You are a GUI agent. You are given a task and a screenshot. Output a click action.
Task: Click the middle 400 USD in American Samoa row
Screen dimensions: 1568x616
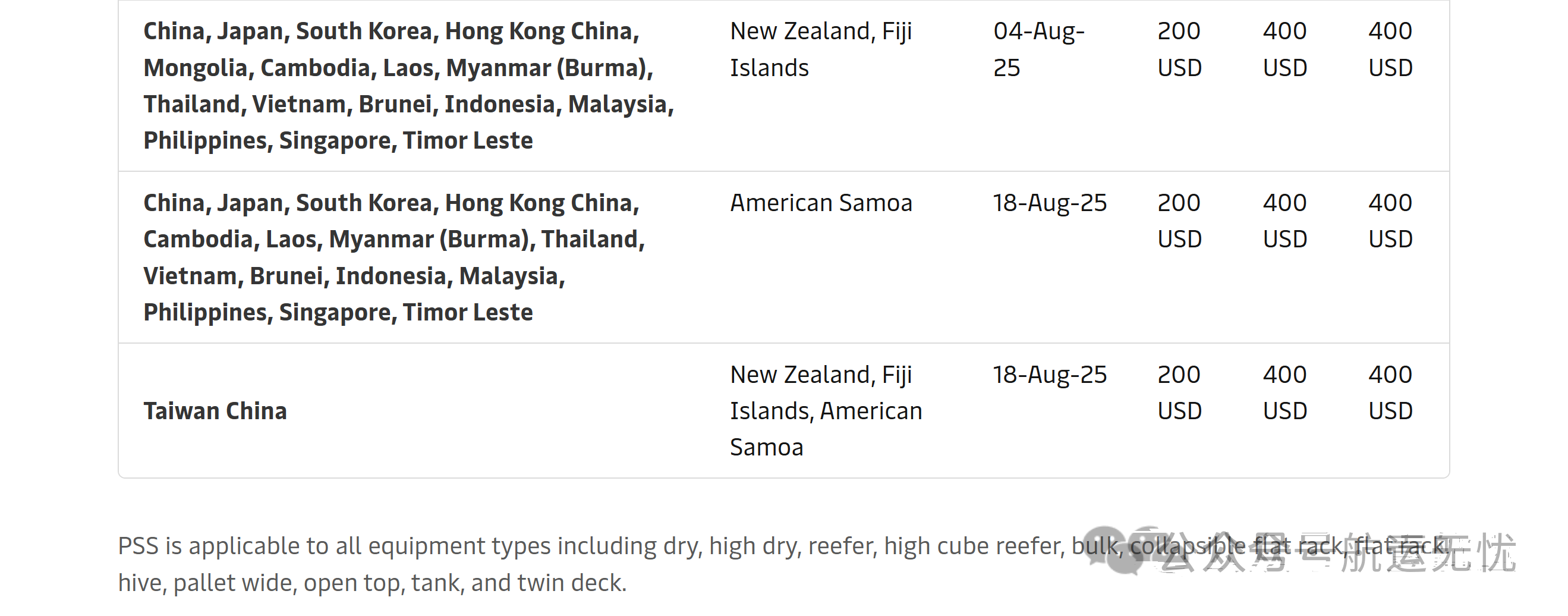pyautogui.click(x=1285, y=221)
